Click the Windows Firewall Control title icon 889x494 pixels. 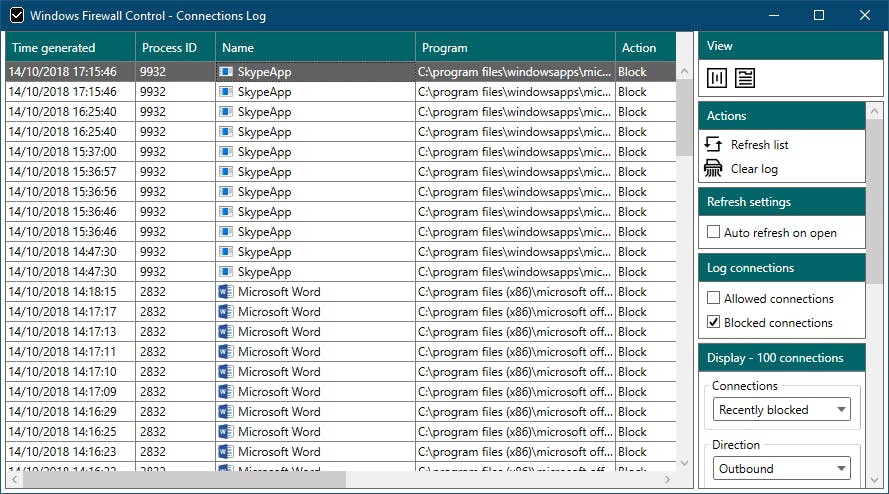point(17,15)
